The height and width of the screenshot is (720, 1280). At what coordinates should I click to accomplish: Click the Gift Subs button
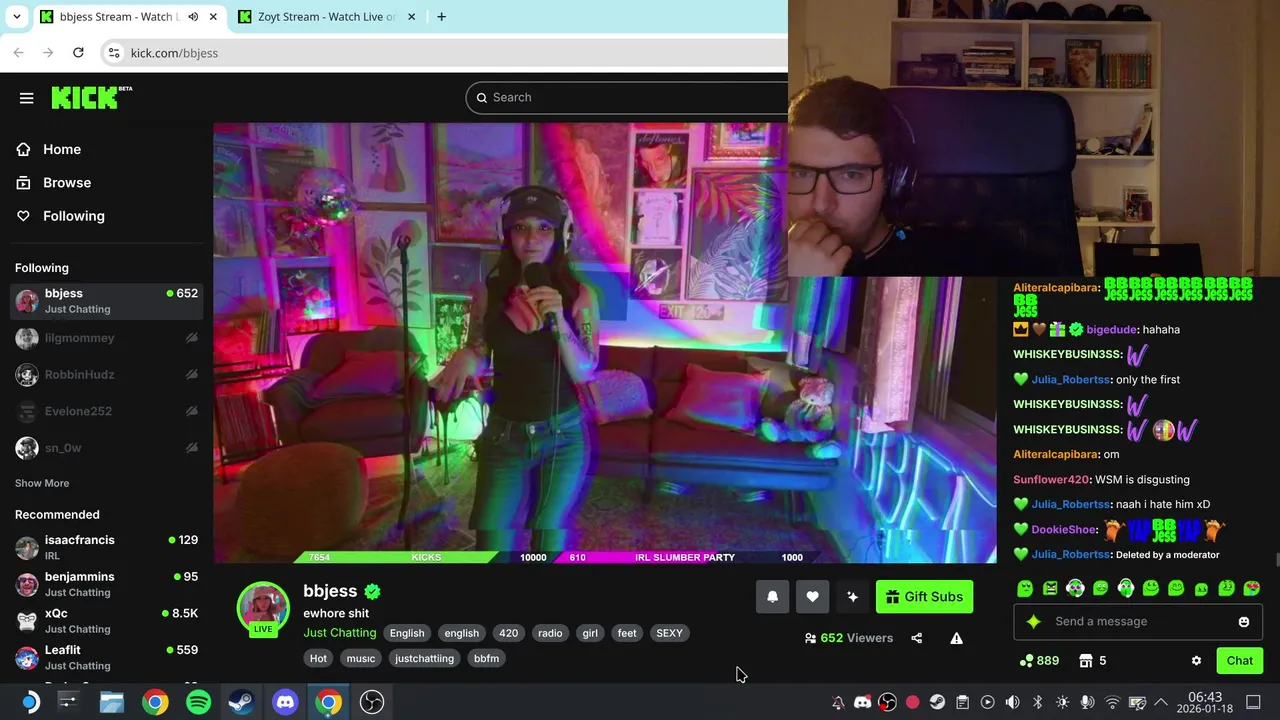tap(924, 597)
